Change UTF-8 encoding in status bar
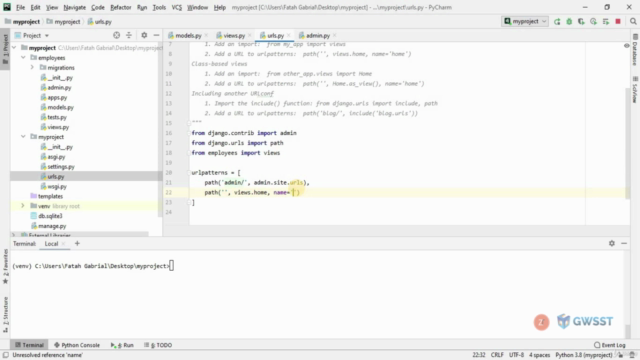Screen dimensions: 640x360 coord(516,355)
